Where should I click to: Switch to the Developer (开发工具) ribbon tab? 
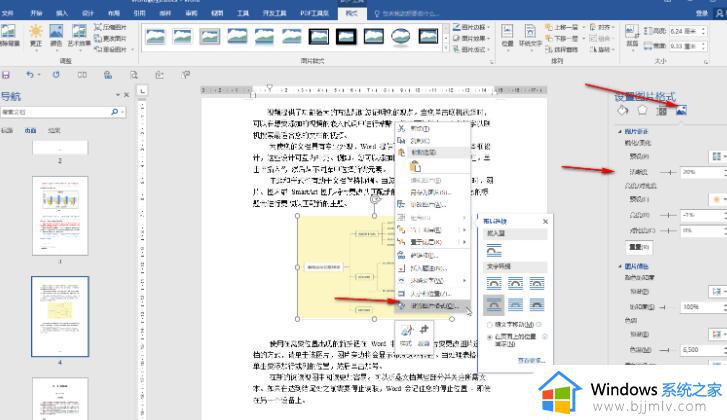(x=275, y=13)
